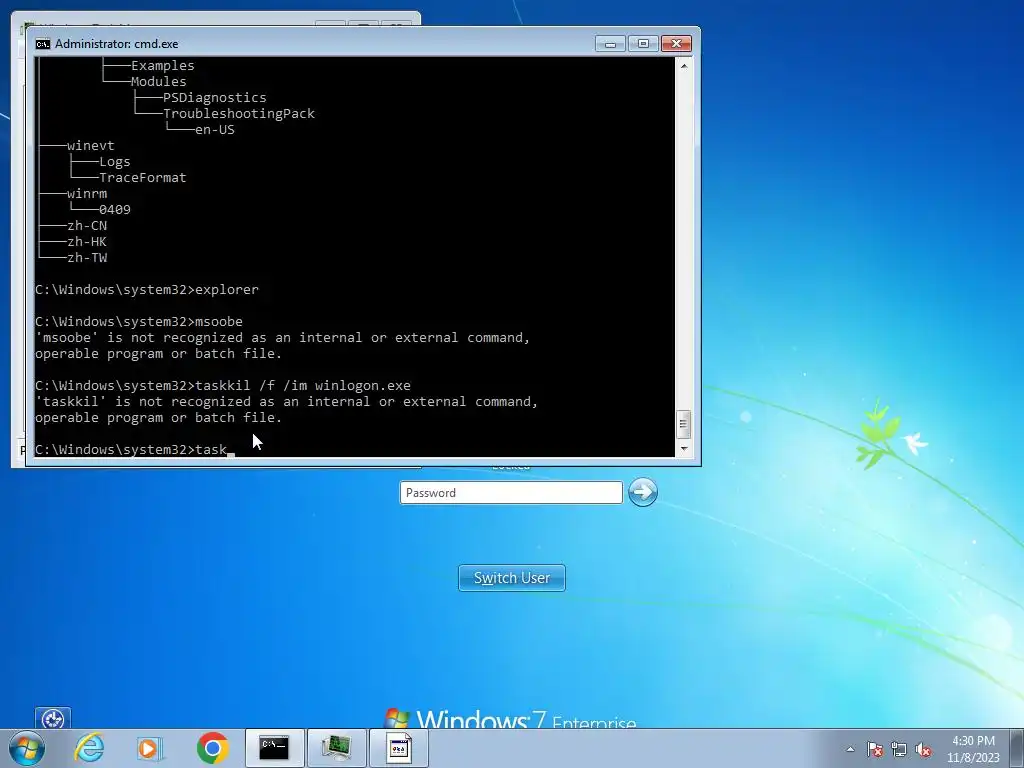The width and height of the screenshot is (1024, 768).
Task: Close the Administrator cmd.exe window
Action: pos(676,44)
